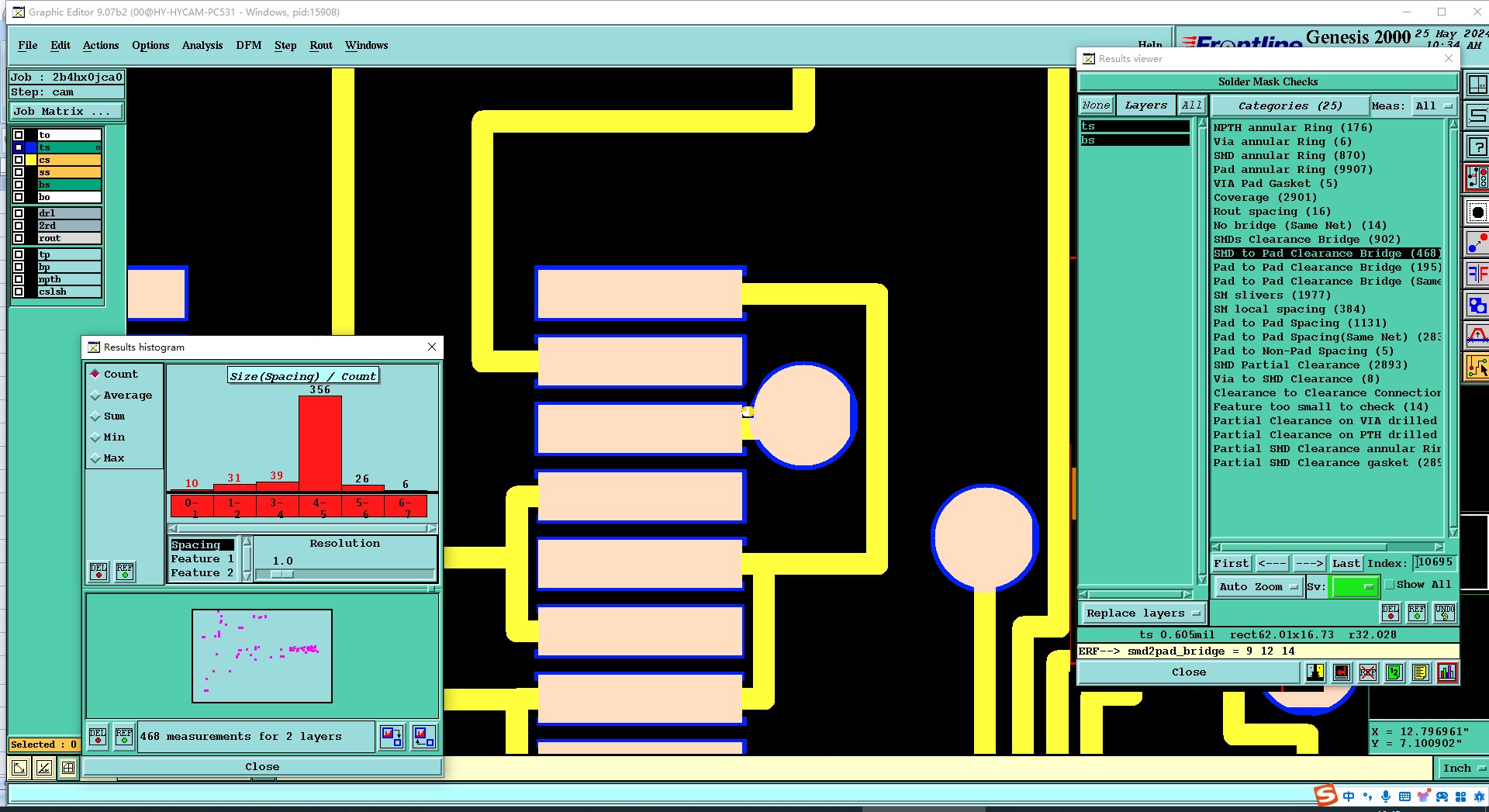Click the UNDO icon in Results viewer

pyautogui.click(x=1443, y=613)
